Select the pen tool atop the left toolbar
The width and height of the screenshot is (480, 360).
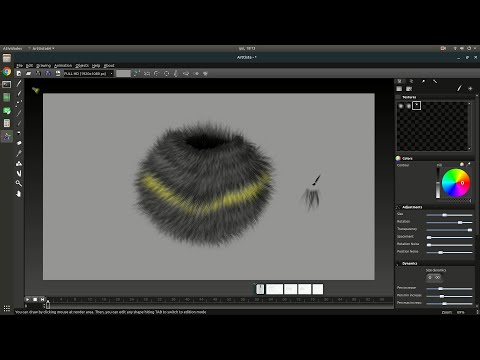point(19,83)
